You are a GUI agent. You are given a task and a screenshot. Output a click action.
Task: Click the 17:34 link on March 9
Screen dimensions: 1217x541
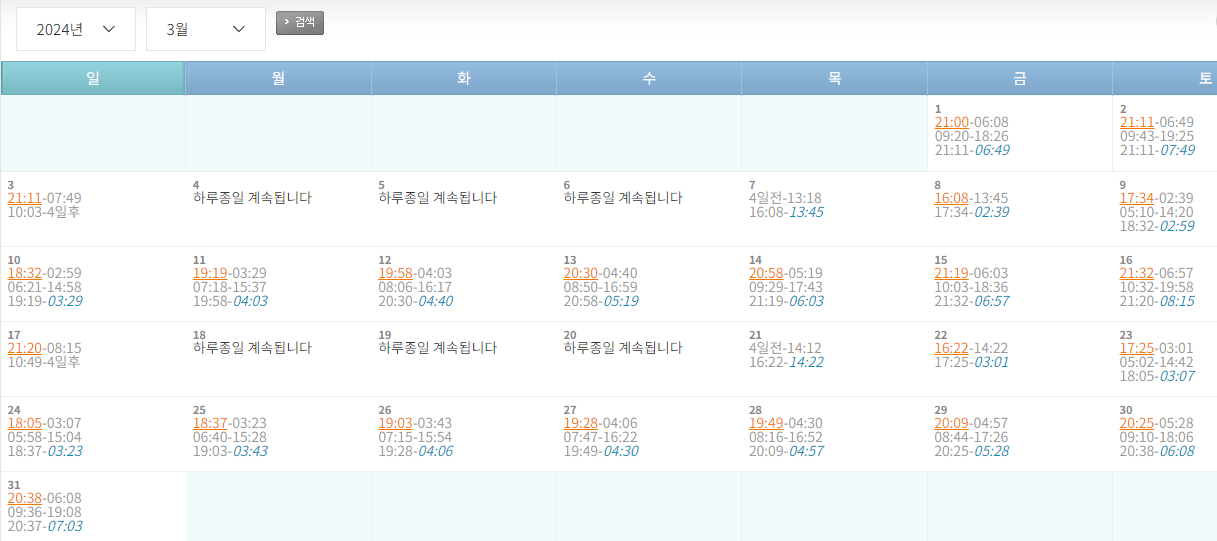(x=1137, y=198)
